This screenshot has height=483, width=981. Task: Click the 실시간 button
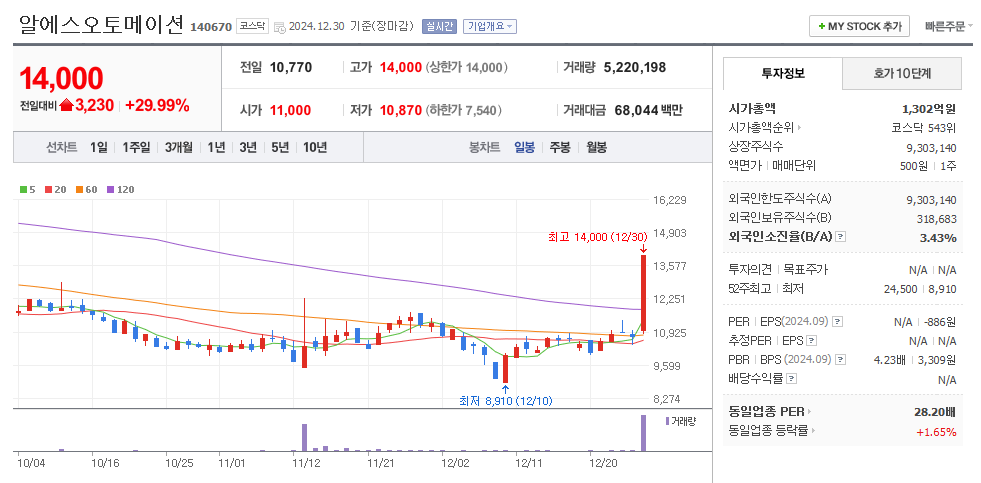click(440, 26)
